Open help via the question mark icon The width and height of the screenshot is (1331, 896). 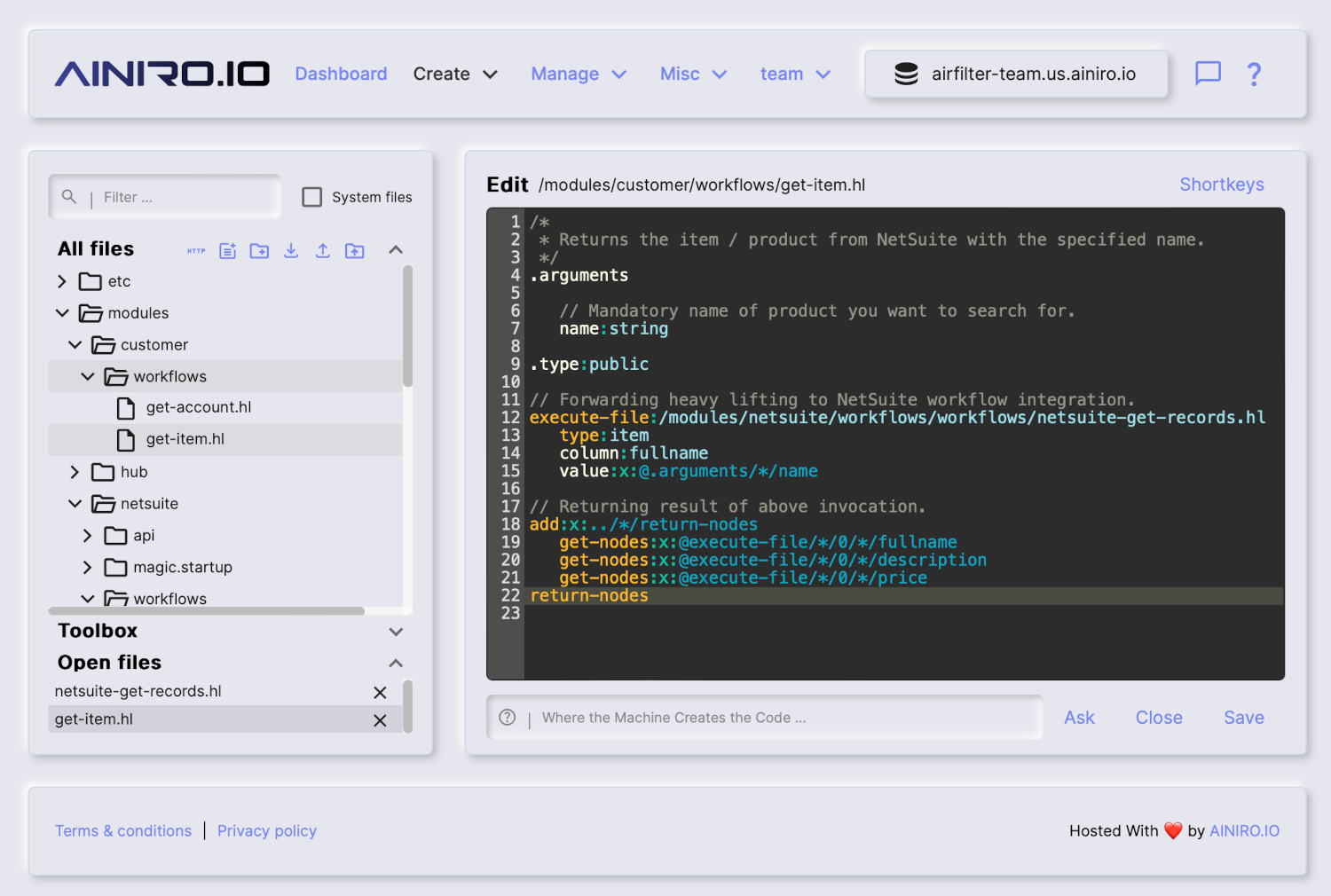click(1254, 74)
